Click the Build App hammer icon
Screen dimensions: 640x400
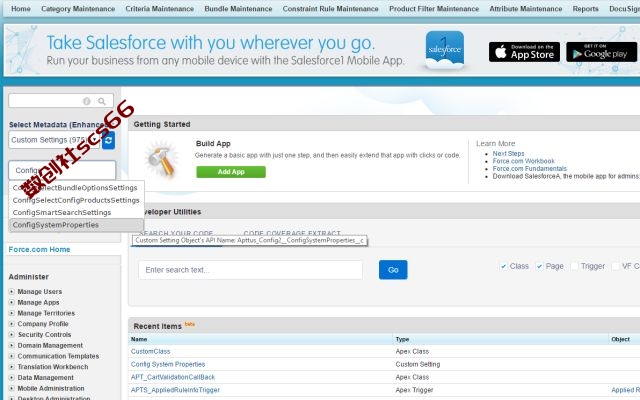coord(161,159)
